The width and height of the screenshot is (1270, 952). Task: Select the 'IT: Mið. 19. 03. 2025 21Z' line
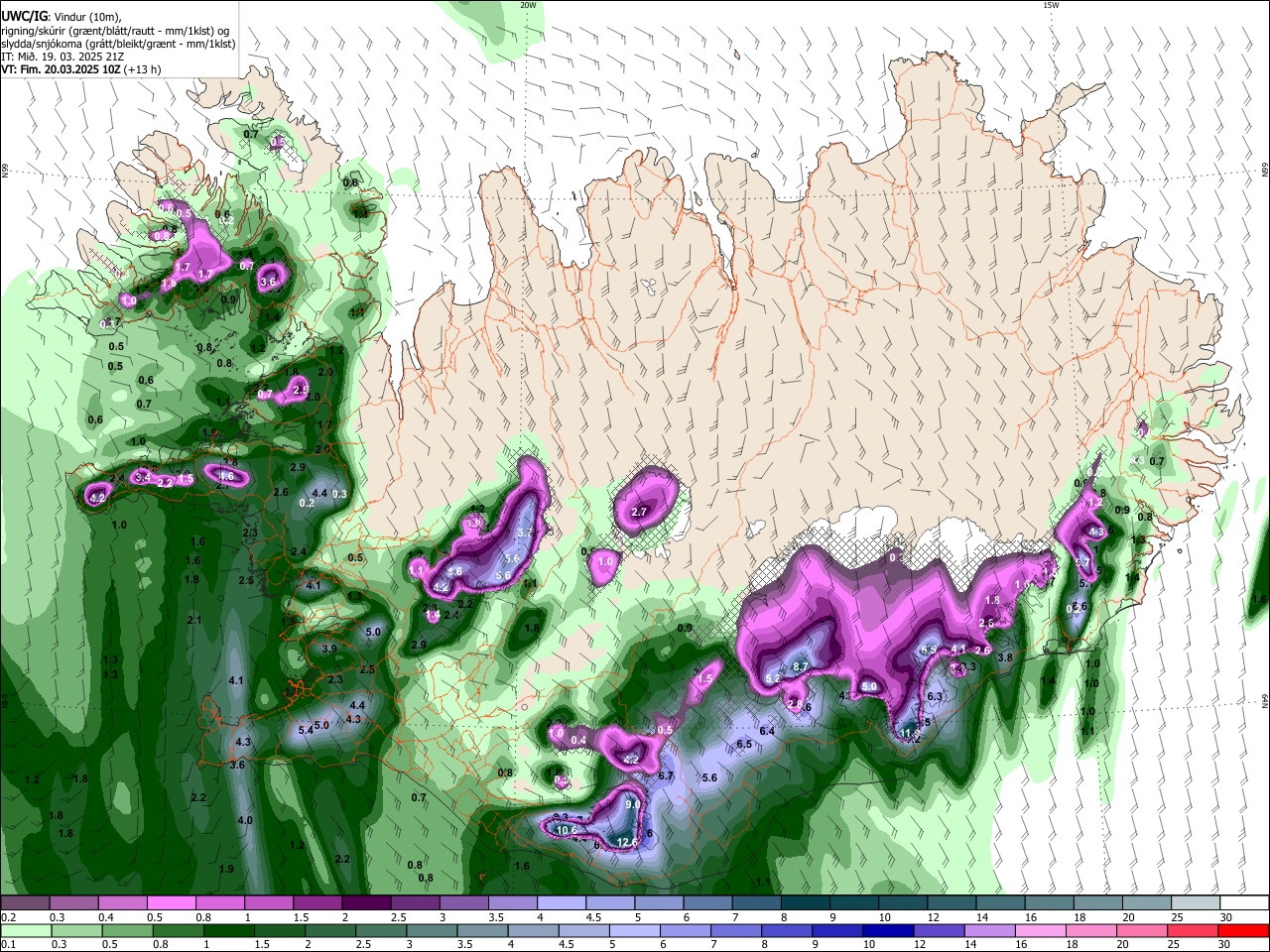click(x=61, y=57)
